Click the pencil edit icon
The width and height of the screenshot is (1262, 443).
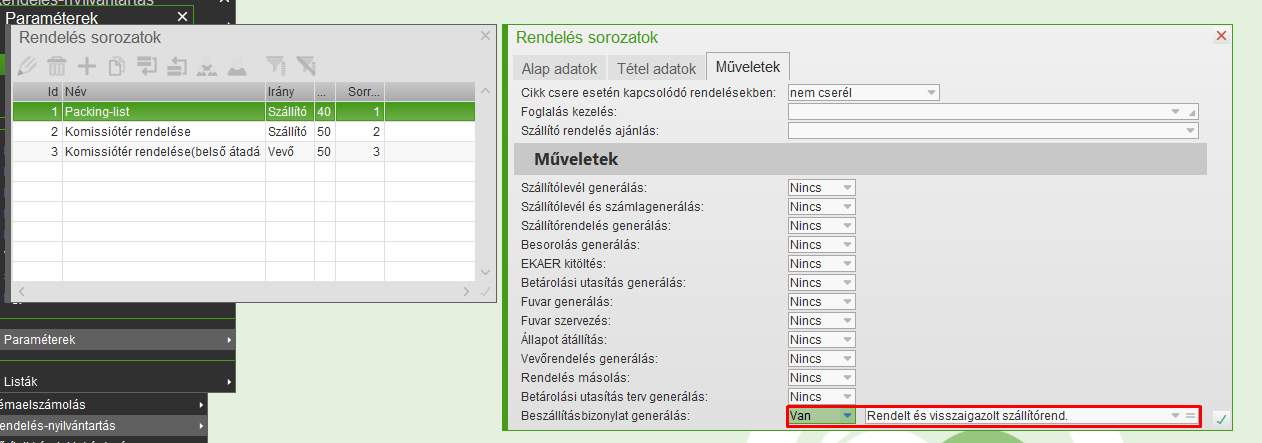[x=27, y=66]
